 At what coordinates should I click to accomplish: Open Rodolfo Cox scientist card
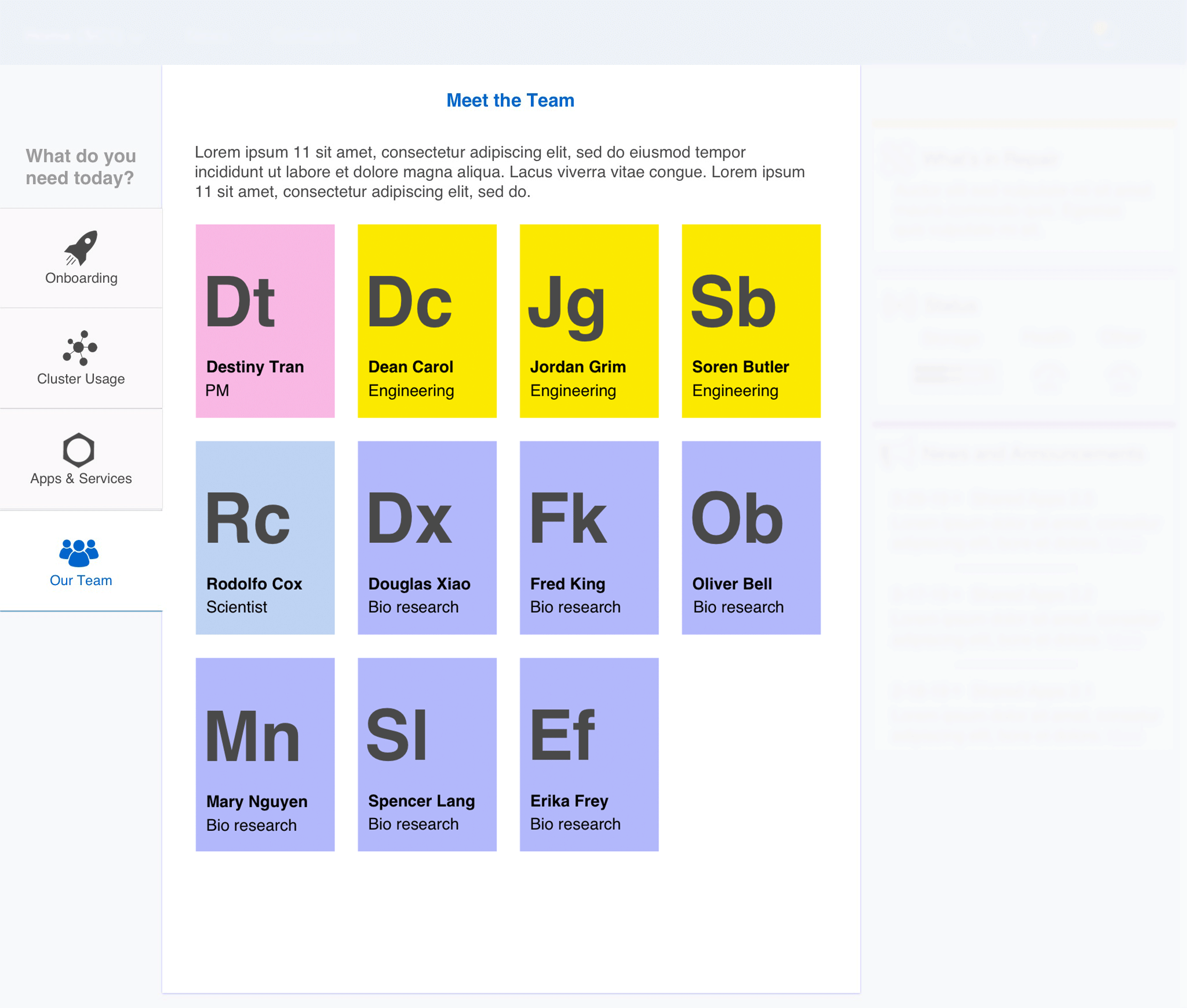pos(265,538)
